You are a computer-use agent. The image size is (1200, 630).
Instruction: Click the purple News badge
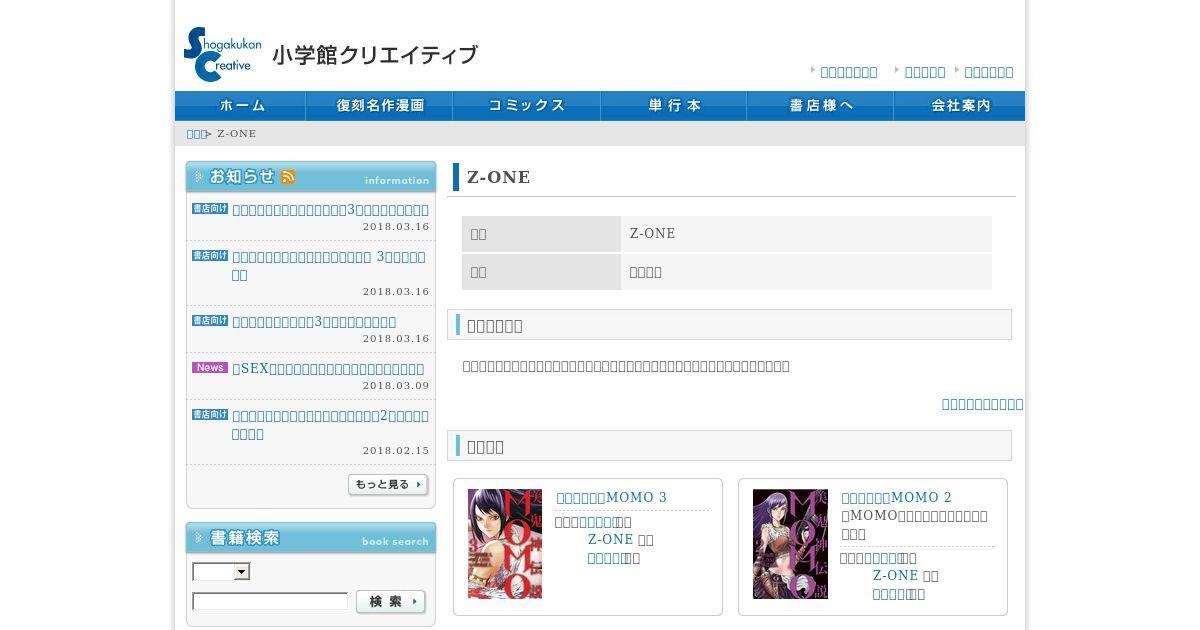[210, 368]
